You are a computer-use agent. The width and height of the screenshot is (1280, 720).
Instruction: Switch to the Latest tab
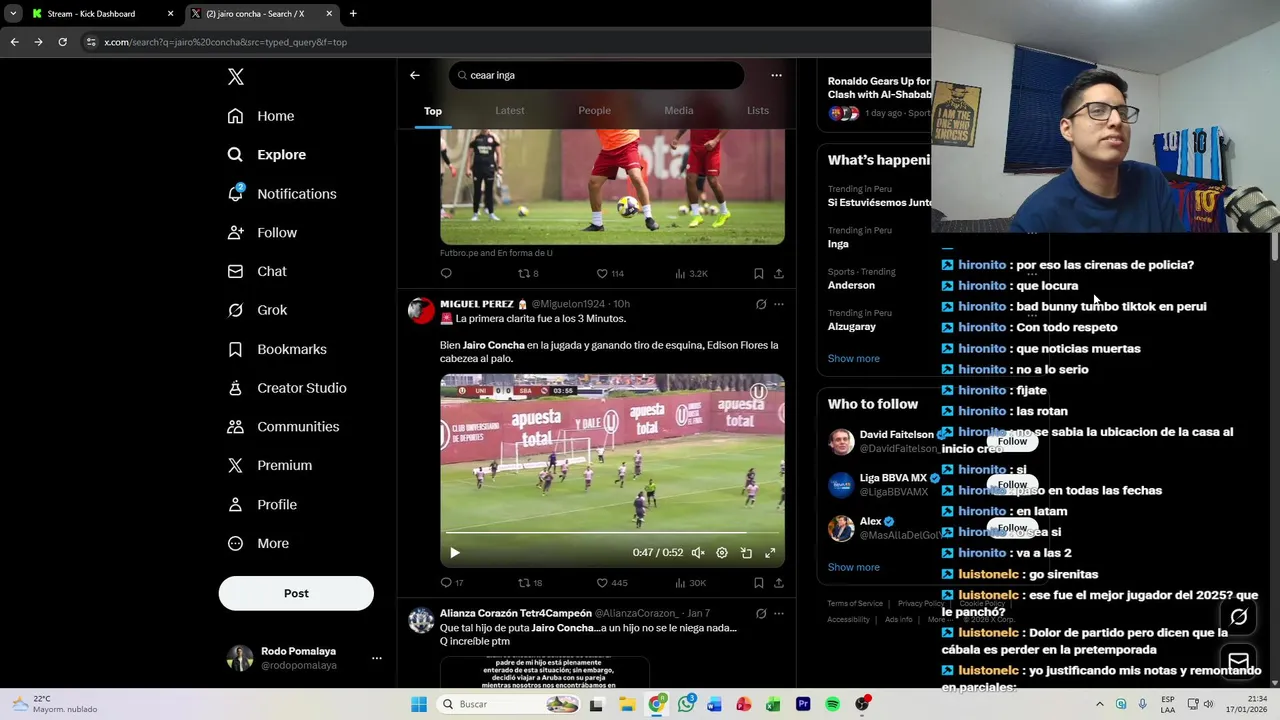(x=510, y=111)
